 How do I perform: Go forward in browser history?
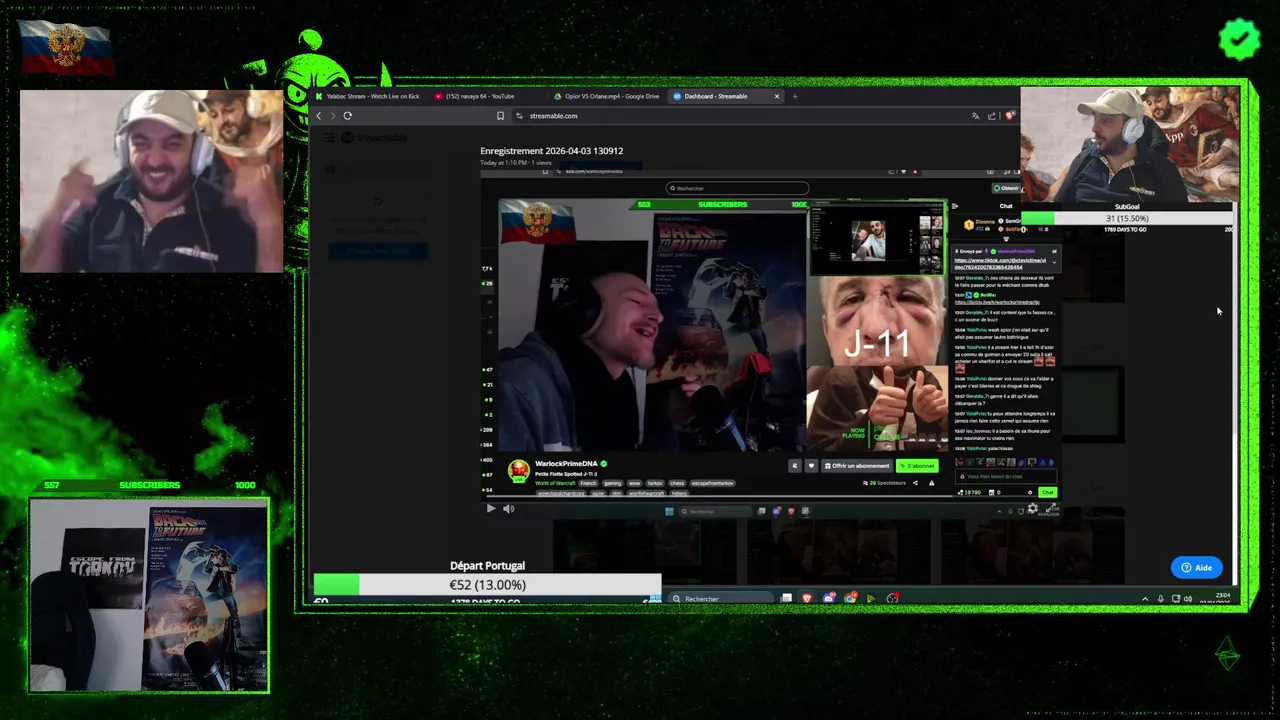click(332, 116)
